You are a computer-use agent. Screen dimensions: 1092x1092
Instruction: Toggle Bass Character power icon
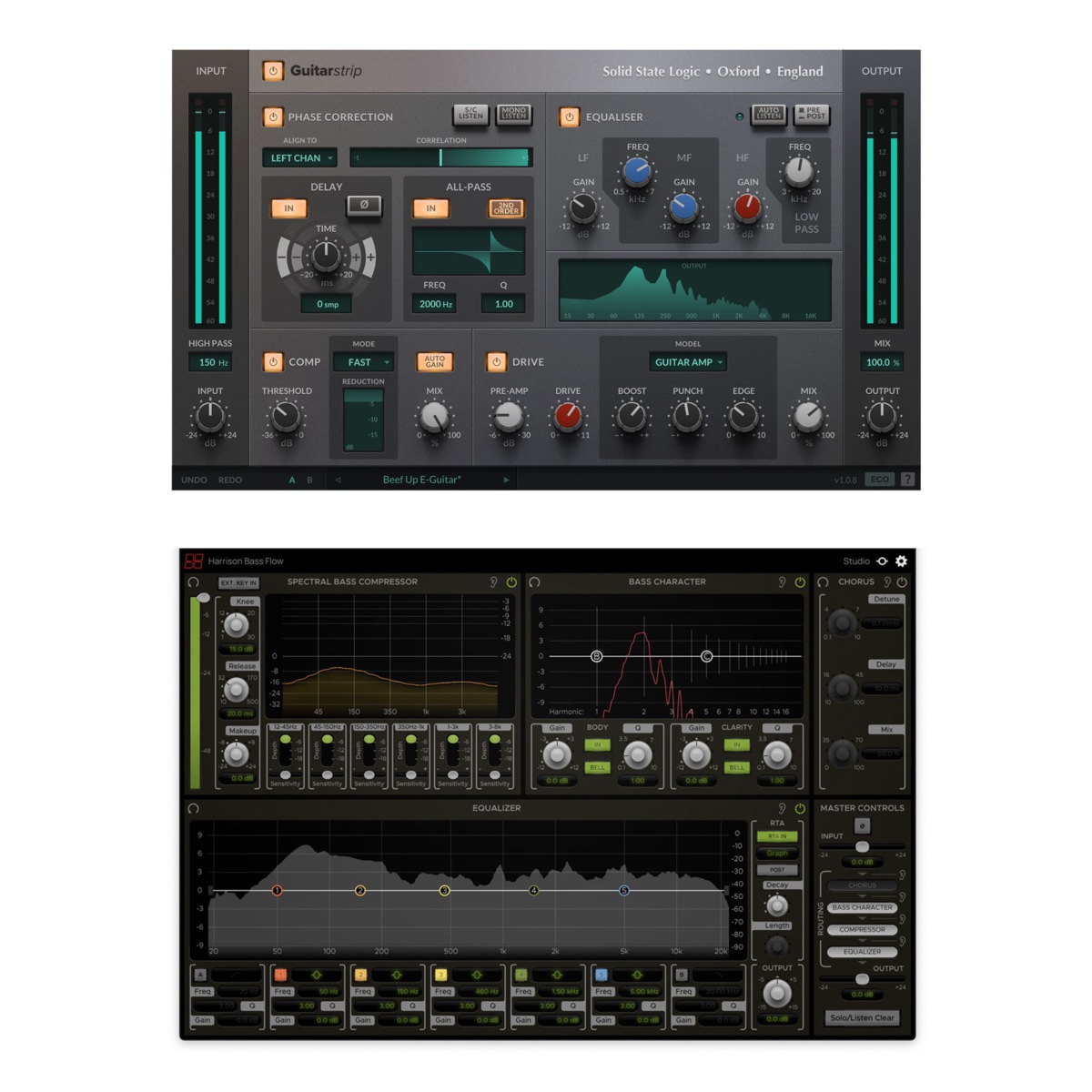[x=800, y=581]
